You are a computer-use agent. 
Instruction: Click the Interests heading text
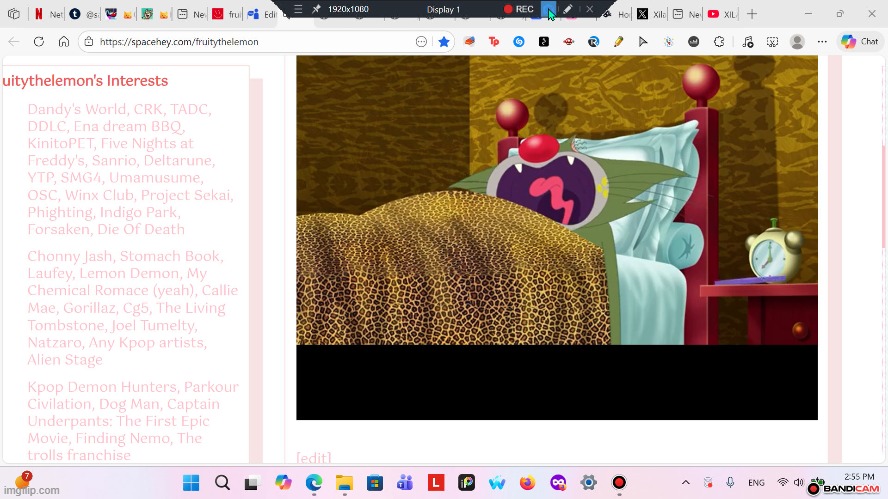[x=85, y=80]
